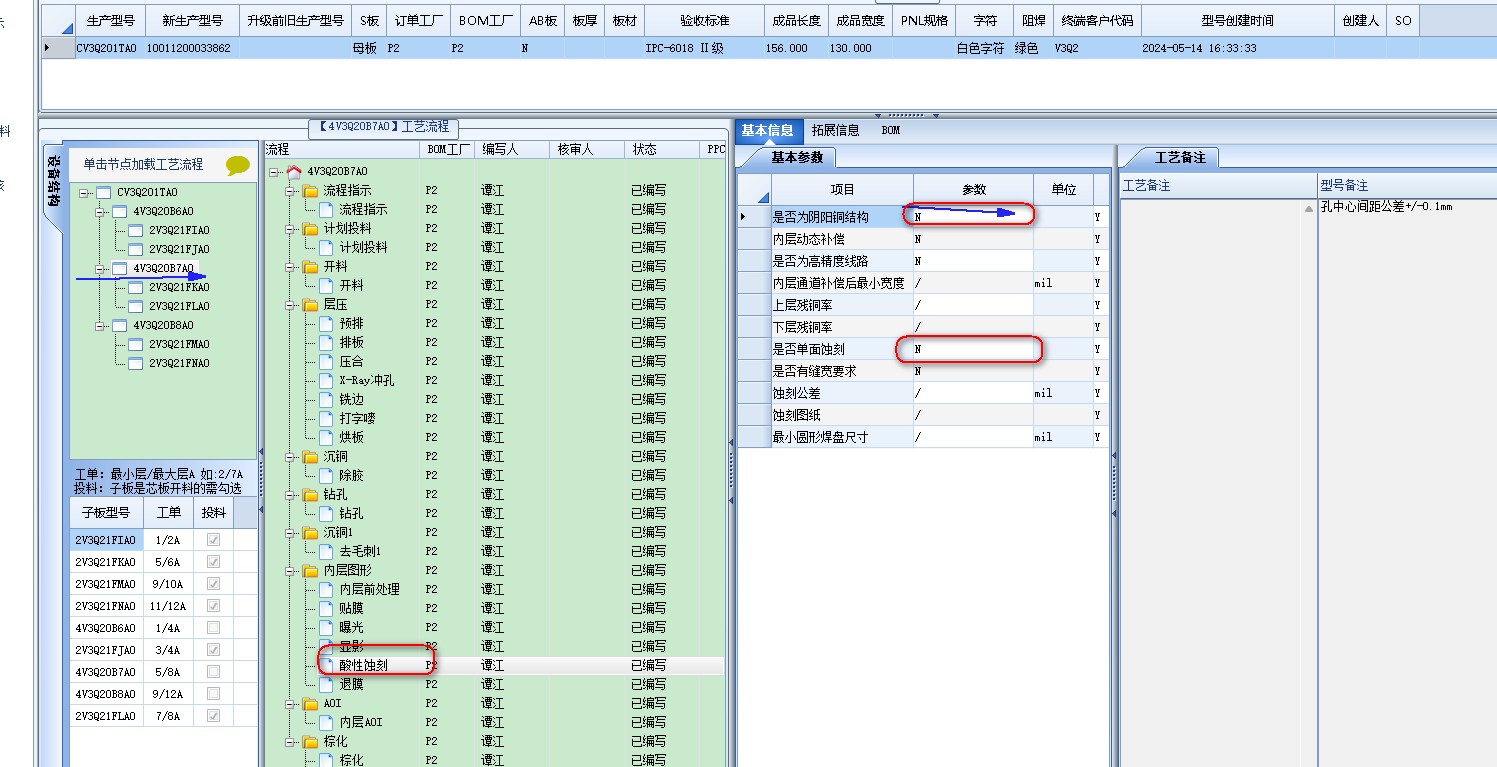
Task: Collapse the 4V3Q20B8A0 tree node
Action: pyautogui.click(x=101, y=326)
